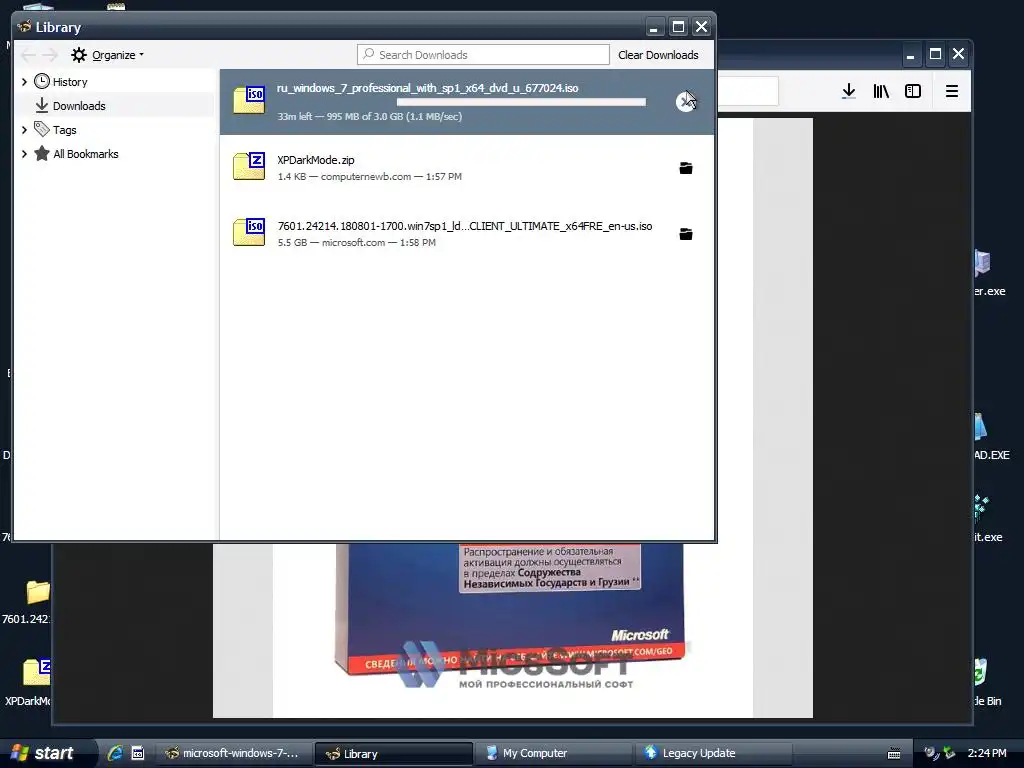Cancel the ru_windows_7_professional ISO download
Viewport: 1024px width, 768px height.
pyautogui.click(x=685, y=102)
